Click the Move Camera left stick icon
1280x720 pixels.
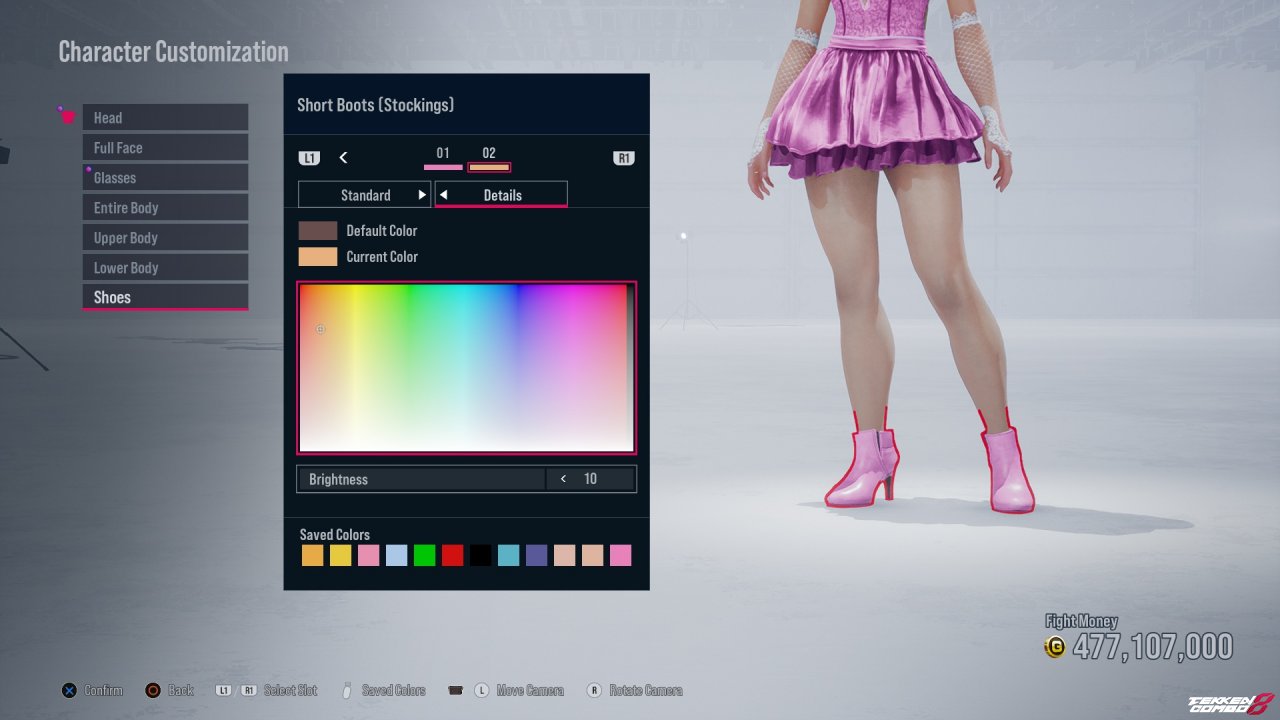click(x=481, y=690)
